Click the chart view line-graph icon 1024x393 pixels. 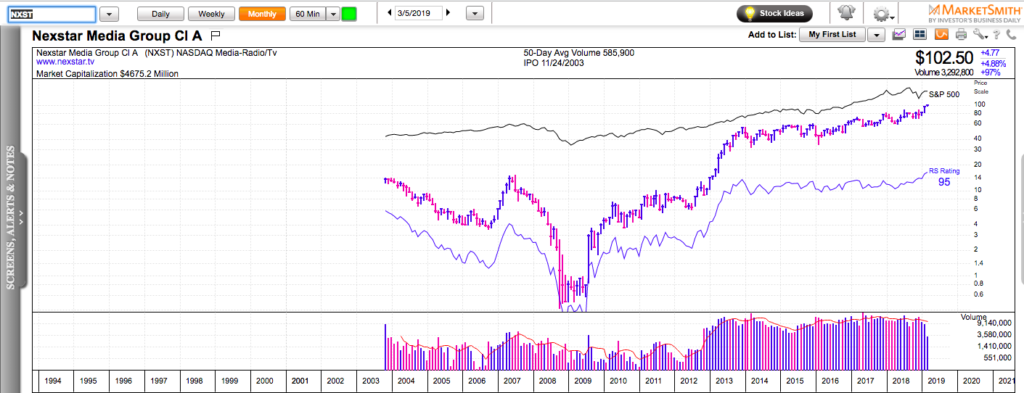tap(900, 35)
